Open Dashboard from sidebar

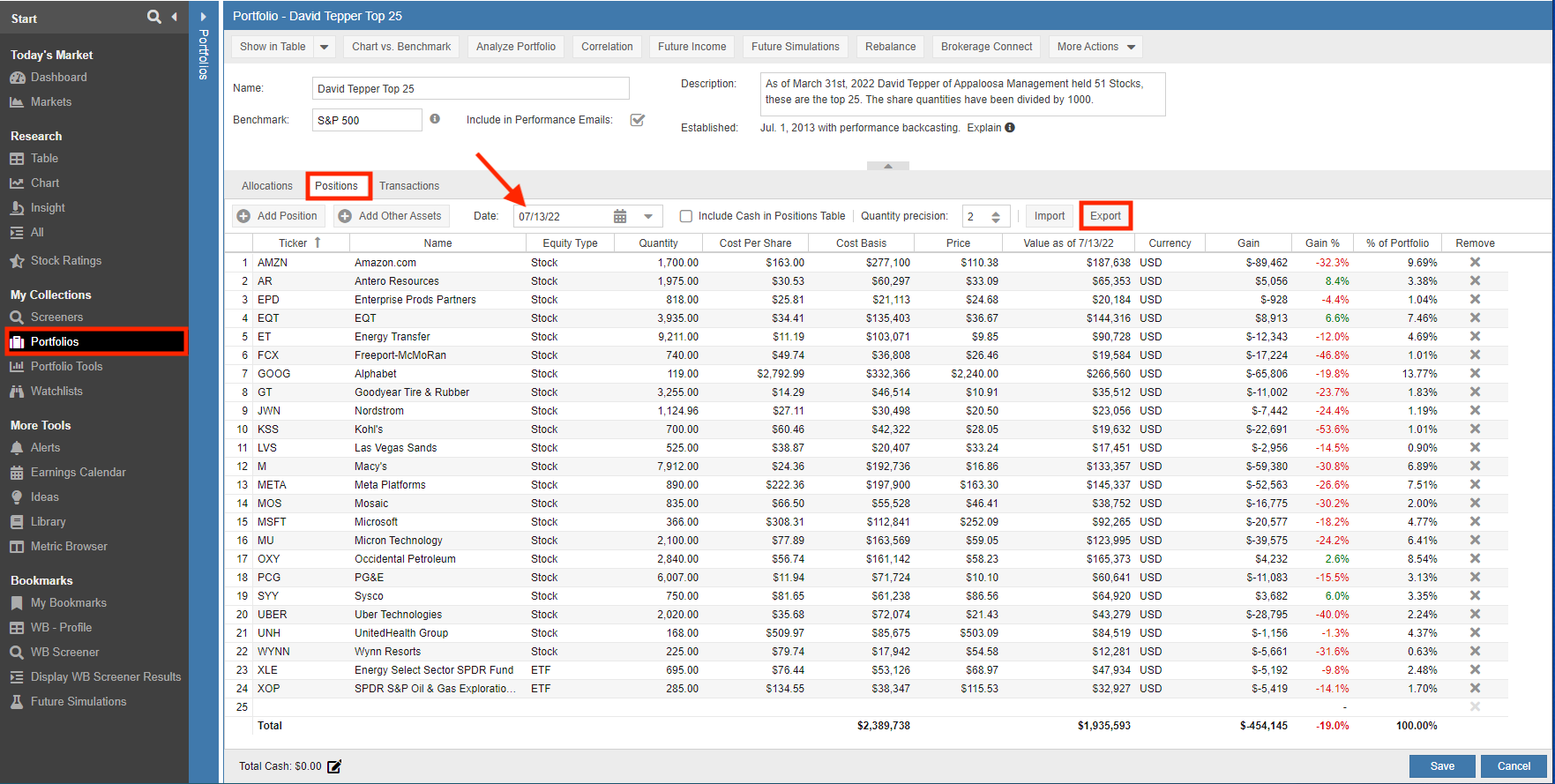point(58,78)
